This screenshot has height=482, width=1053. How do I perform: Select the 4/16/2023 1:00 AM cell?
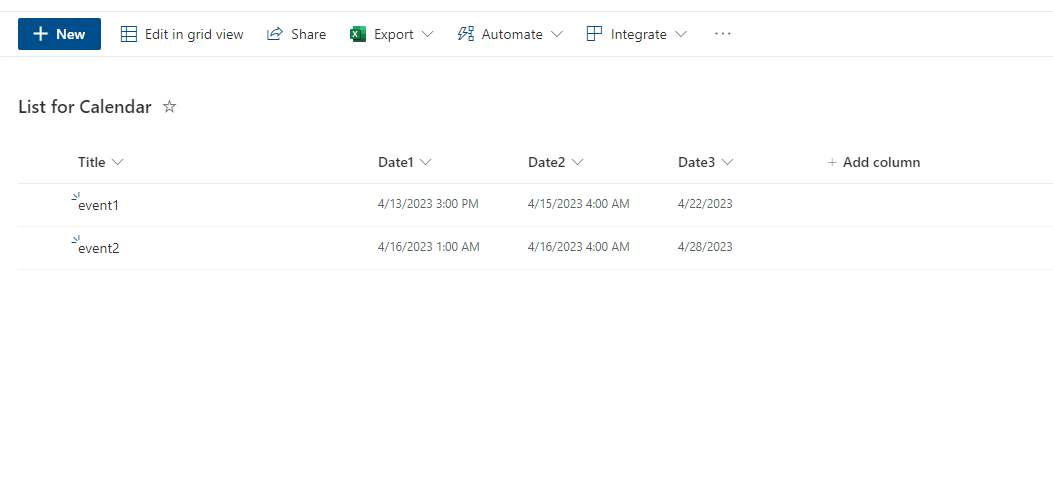(x=429, y=246)
